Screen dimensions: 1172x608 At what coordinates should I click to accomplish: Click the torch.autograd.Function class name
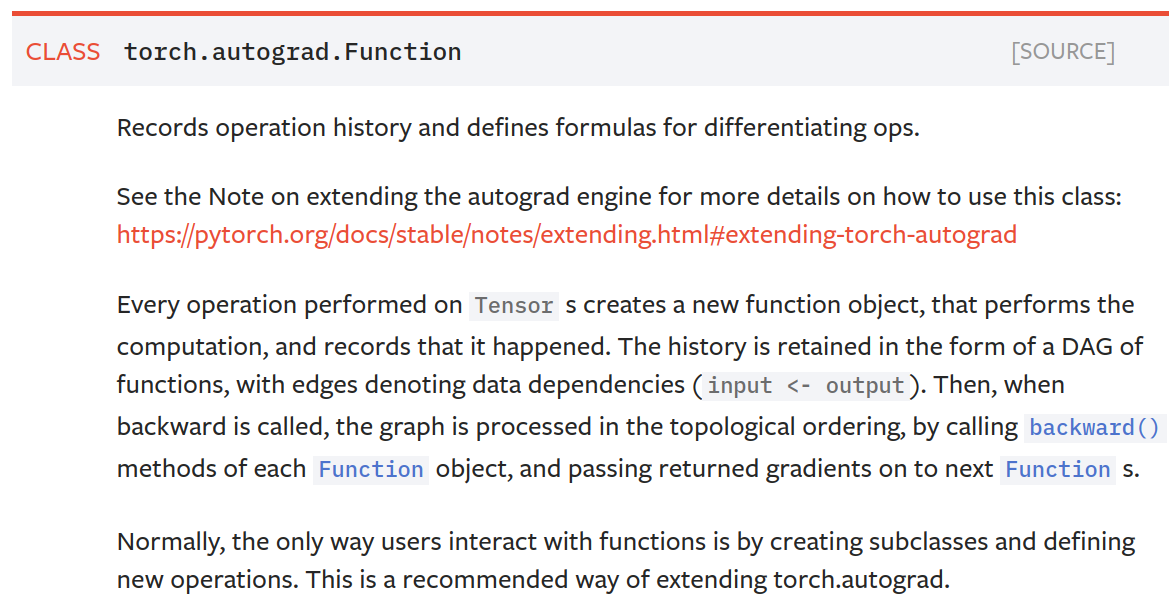click(292, 52)
